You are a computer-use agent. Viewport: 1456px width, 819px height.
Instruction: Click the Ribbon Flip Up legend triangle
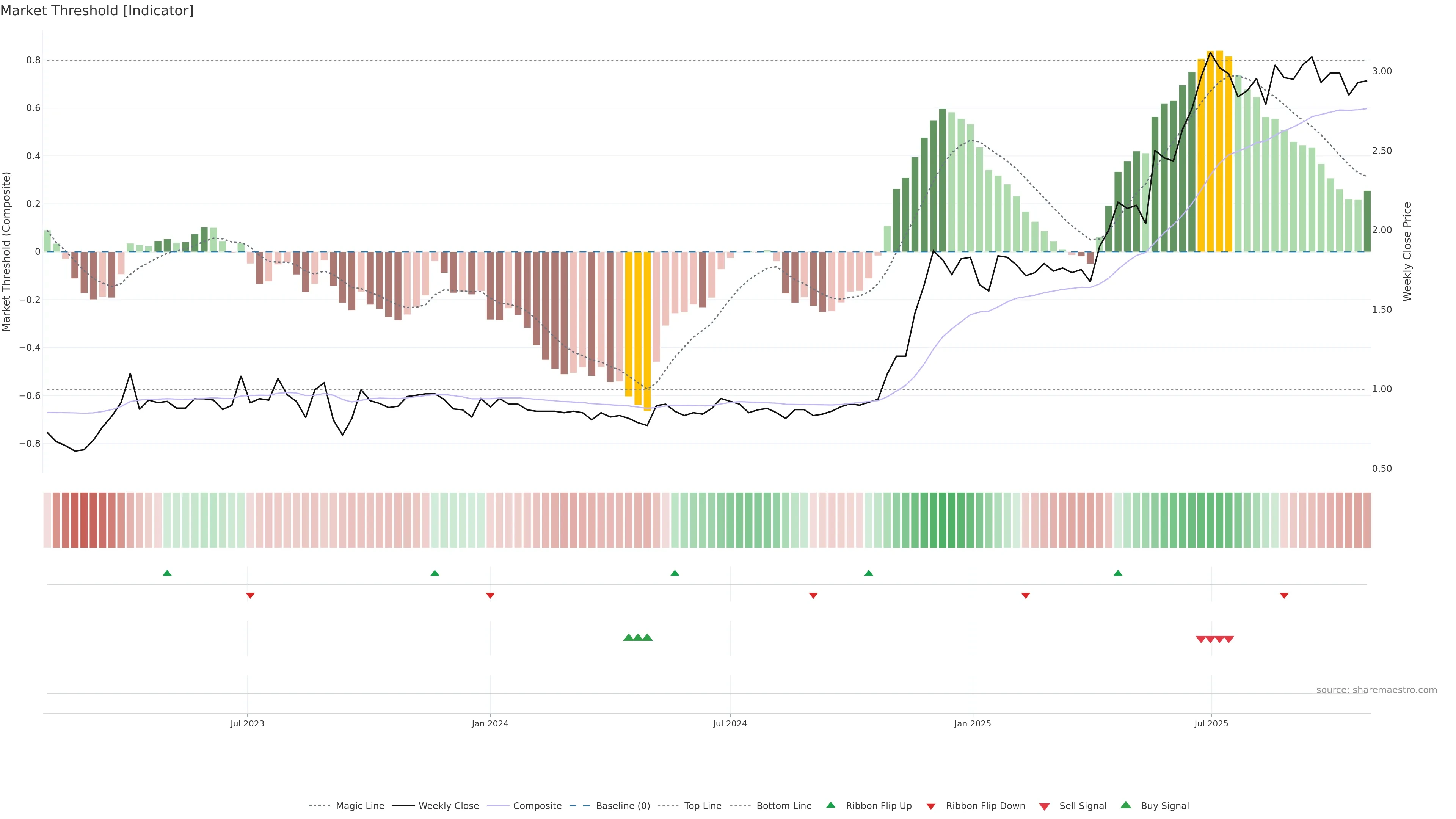click(x=830, y=805)
